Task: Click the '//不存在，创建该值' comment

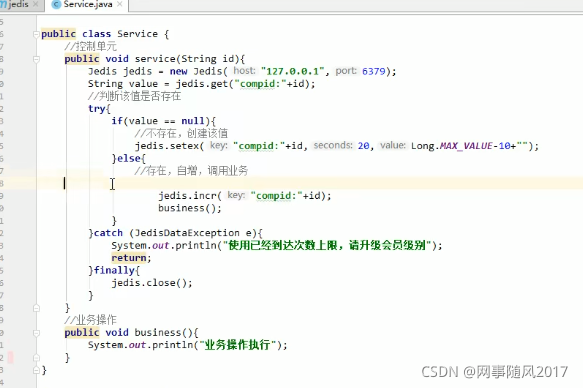Action: (181, 133)
